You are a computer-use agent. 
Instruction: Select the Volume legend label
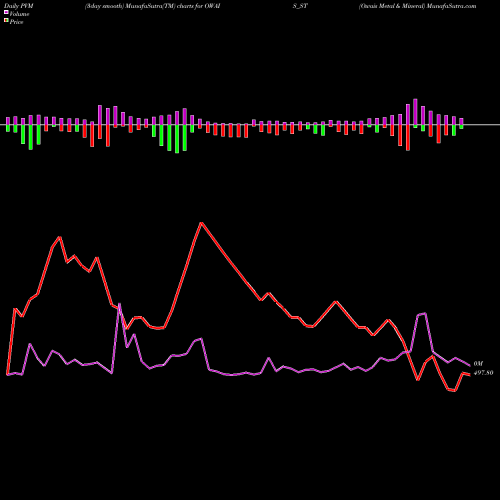coord(19,14)
